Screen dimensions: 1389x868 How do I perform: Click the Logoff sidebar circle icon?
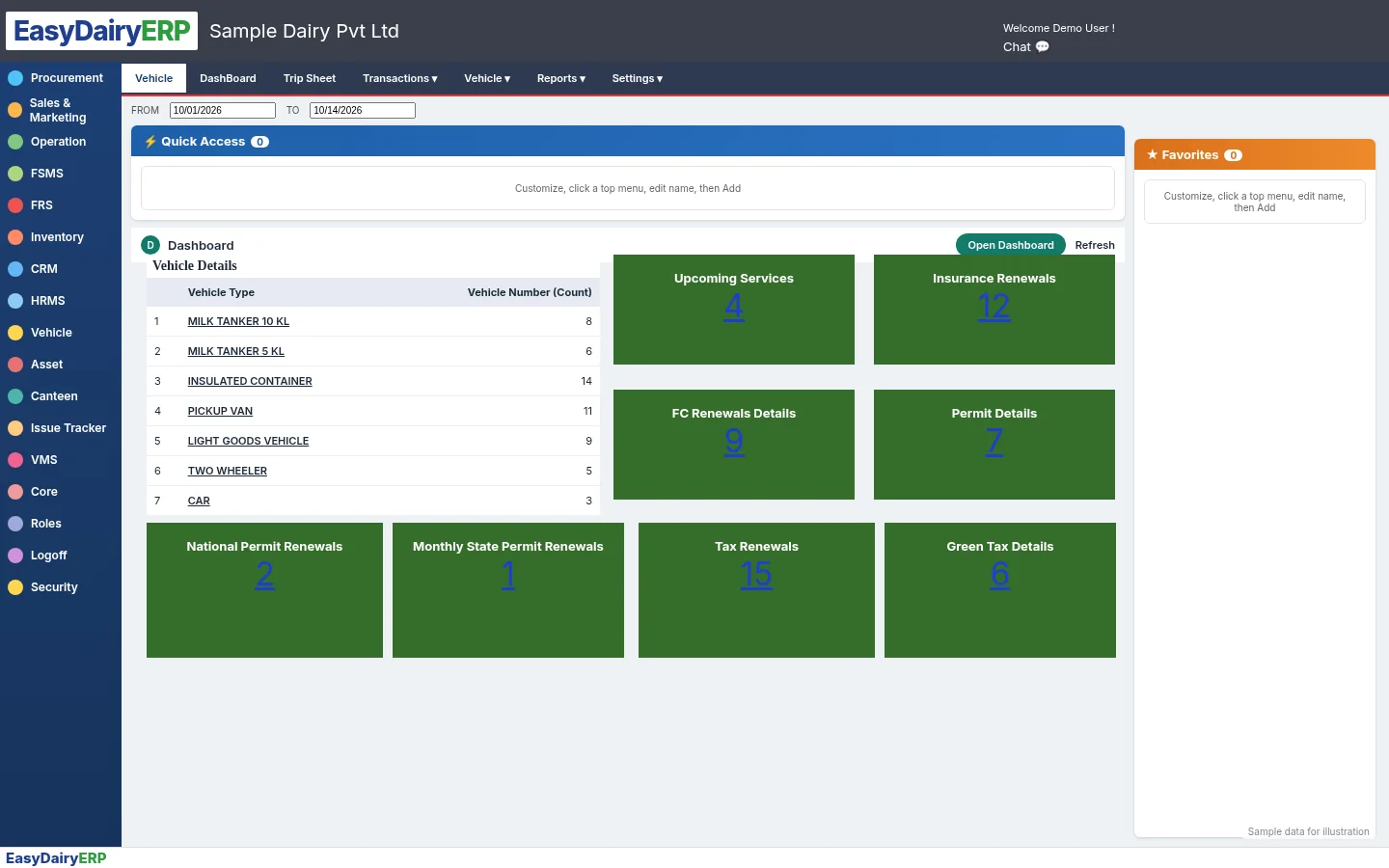(x=15, y=556)
